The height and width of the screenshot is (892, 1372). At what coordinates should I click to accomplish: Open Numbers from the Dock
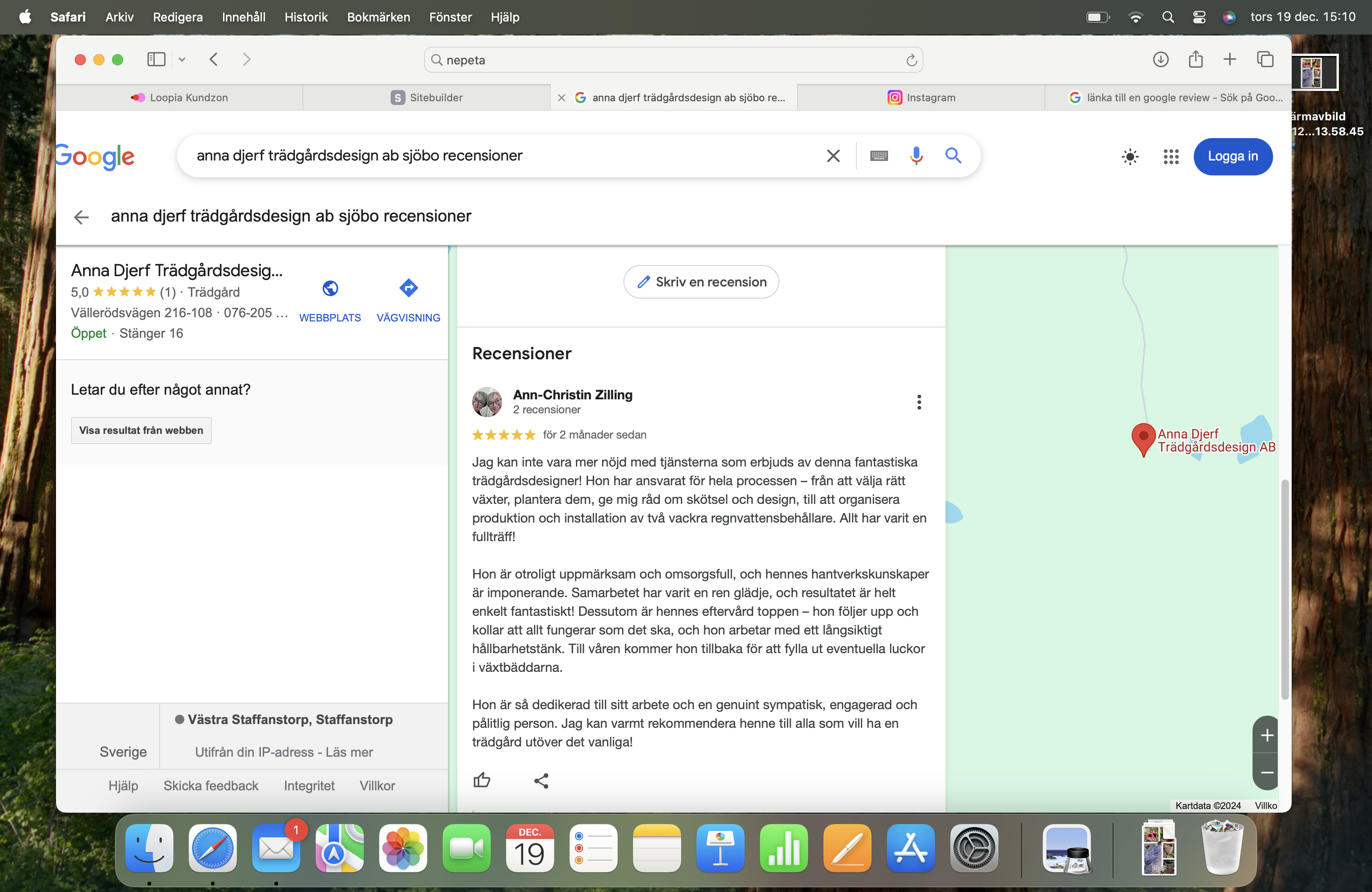point(784,848)
